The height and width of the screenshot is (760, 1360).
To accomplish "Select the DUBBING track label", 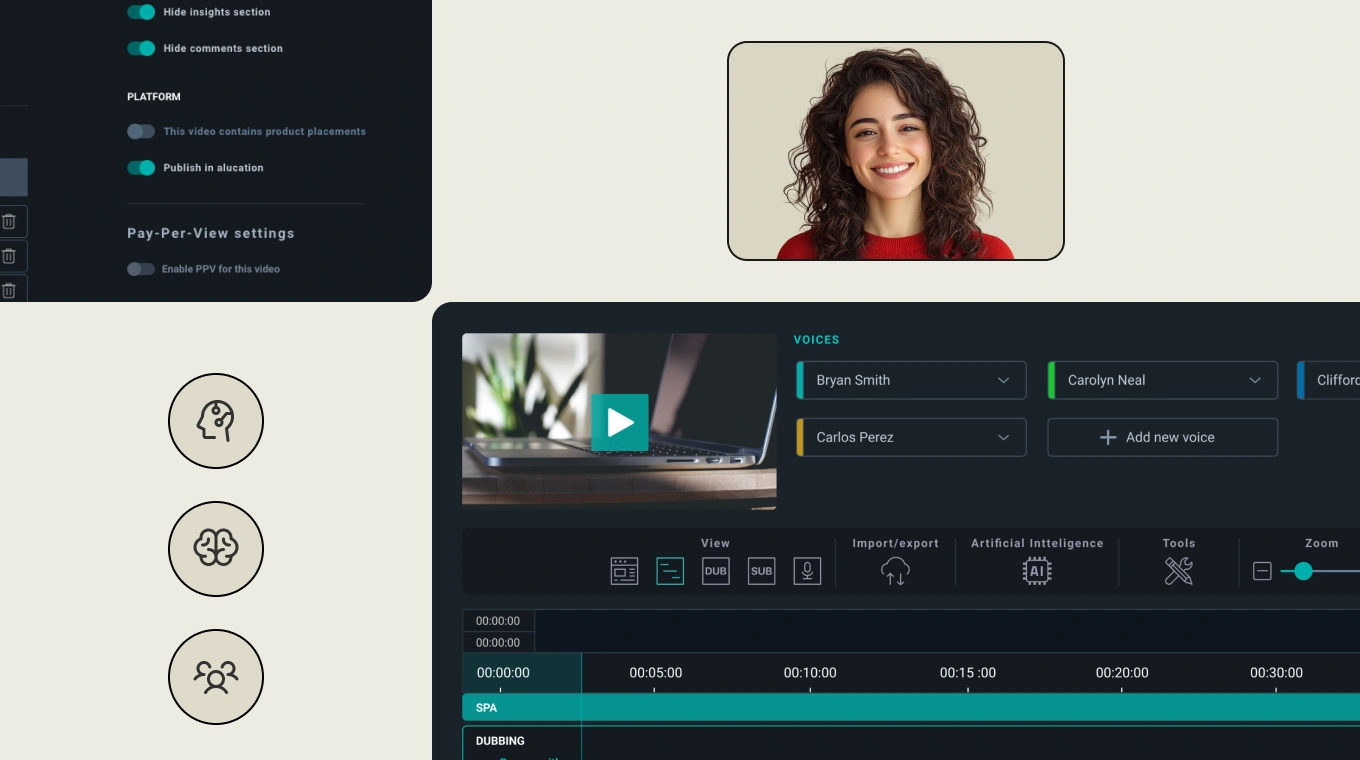I will pyautogui.click(x=500, y=741).
